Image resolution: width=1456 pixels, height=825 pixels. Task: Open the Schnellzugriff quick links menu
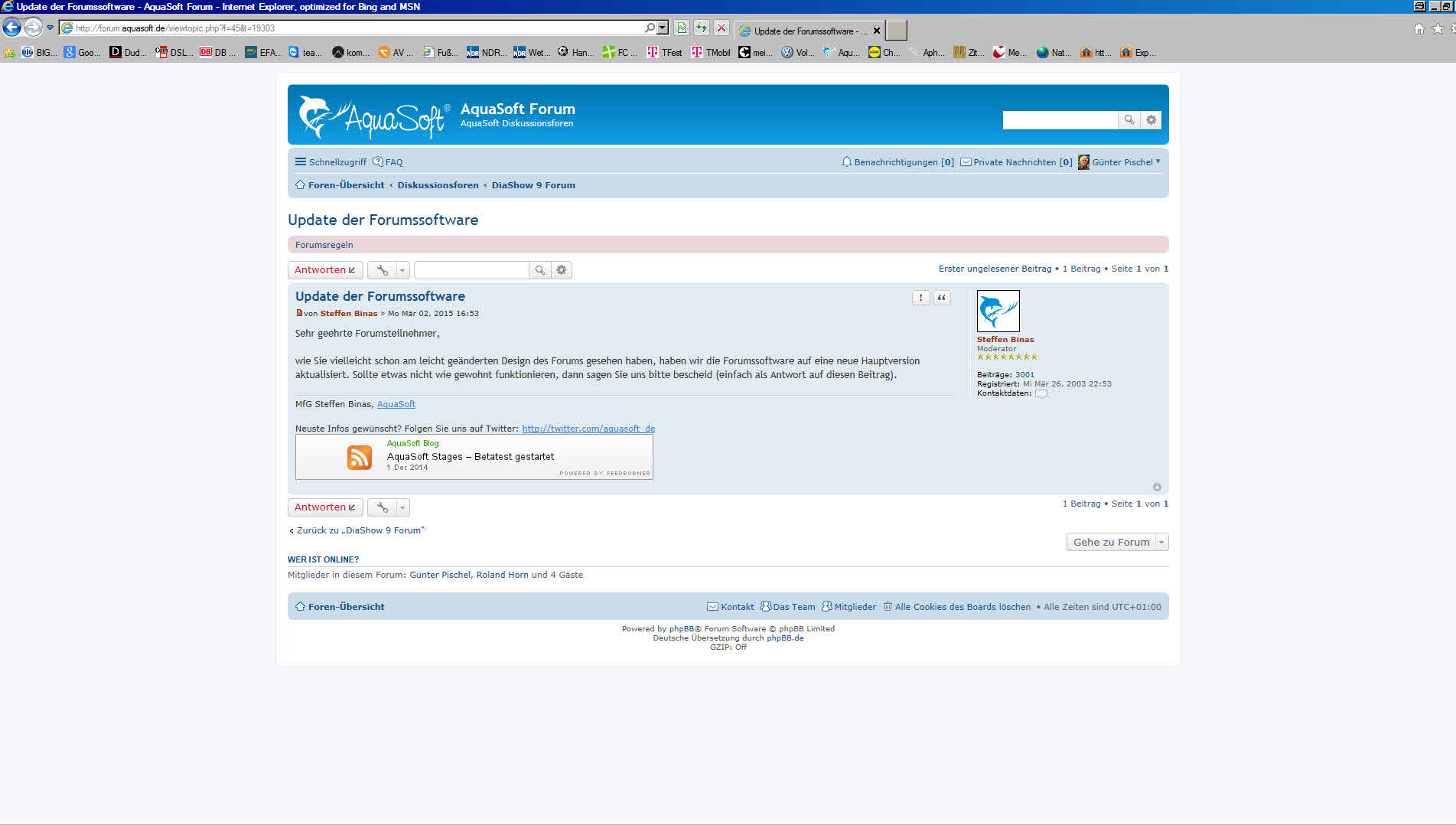pos(331,162)
